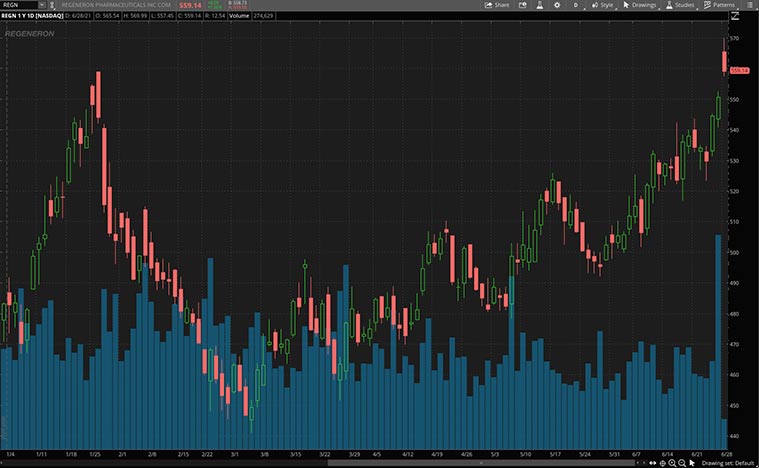Open the D time frame selector
The width and height of the screenshot is (759, 468).
(x=576, y=5)
